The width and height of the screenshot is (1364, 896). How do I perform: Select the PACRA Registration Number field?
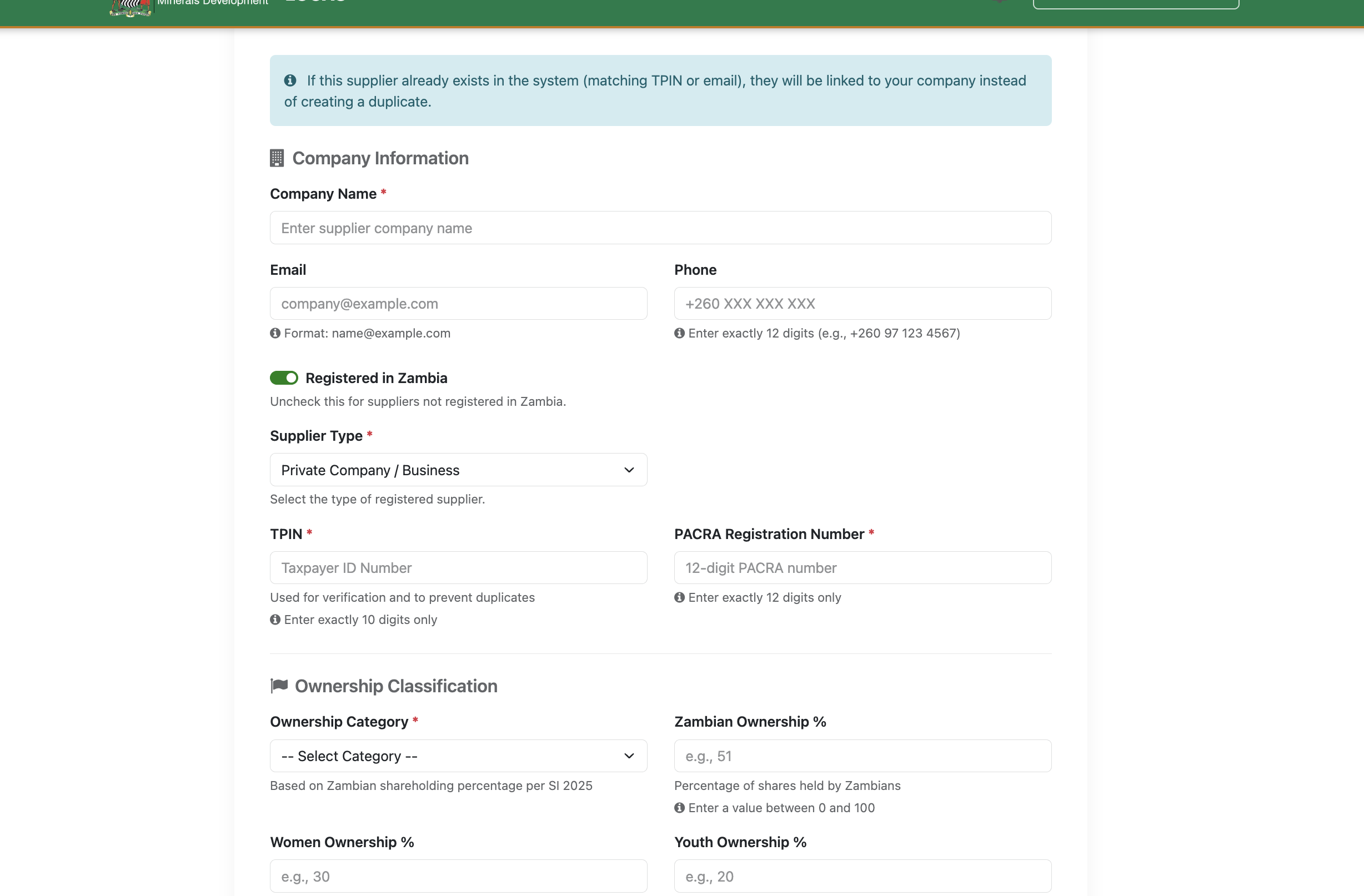[x=862, y=568]
